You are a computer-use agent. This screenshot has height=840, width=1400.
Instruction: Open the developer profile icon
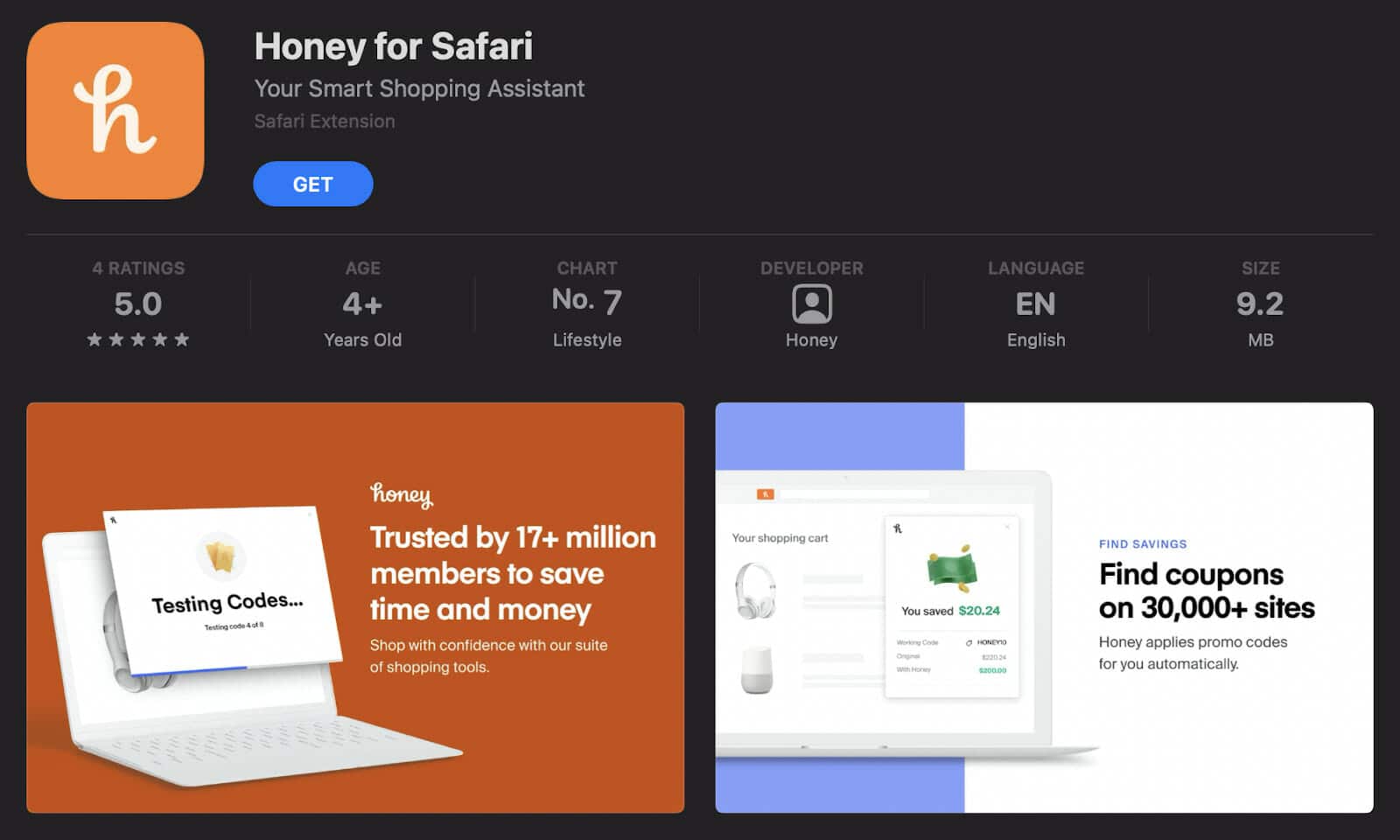[x=811, y=304]
